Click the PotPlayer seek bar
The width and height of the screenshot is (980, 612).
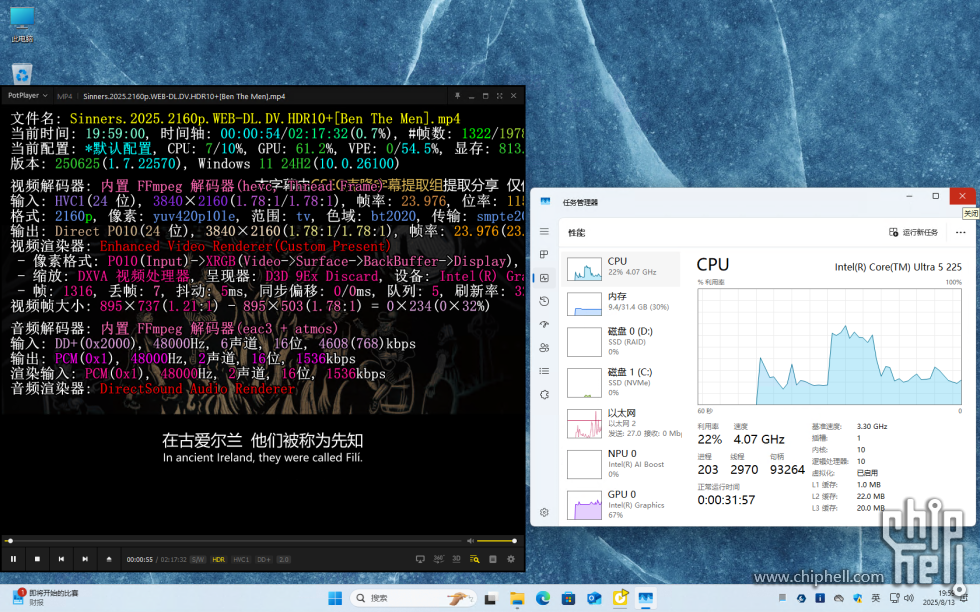tap(234, 541)
